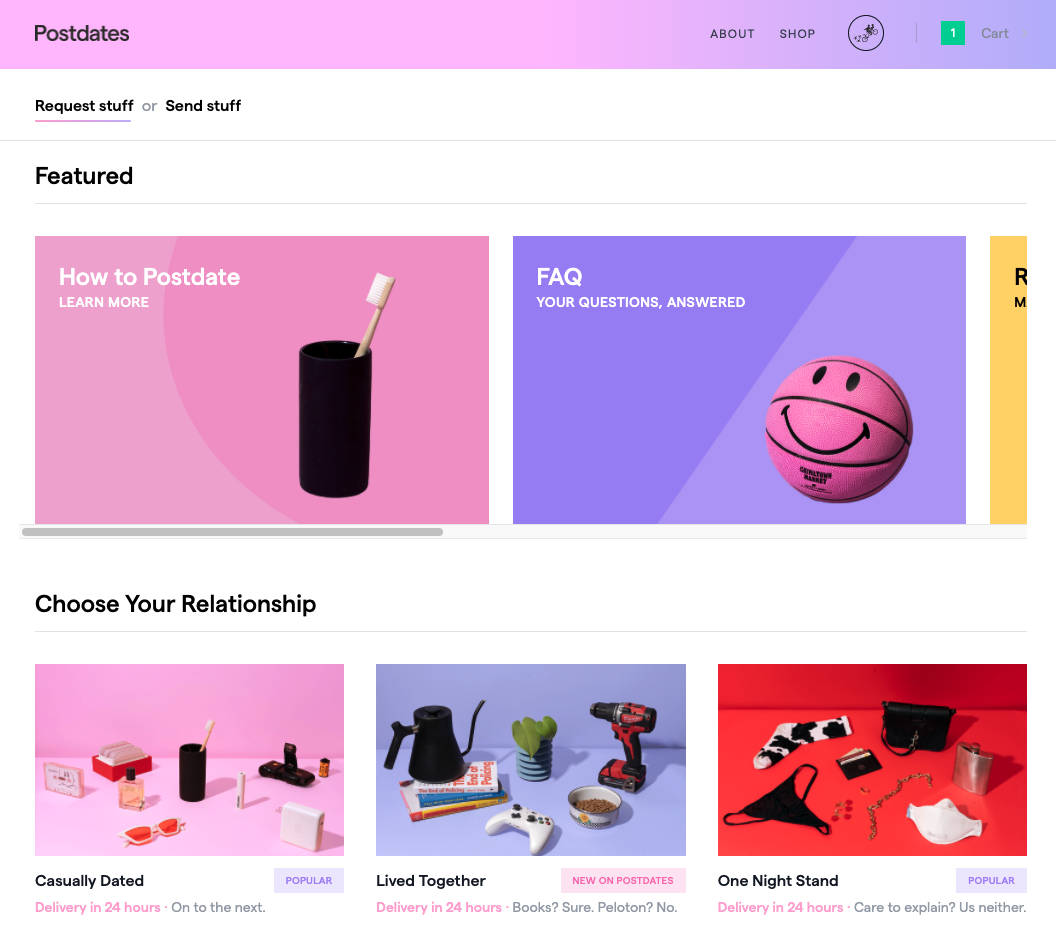Viewport: 1056px width, 934px height.
Task: Open the How to Postdate featured card
Action: (261, 380)
